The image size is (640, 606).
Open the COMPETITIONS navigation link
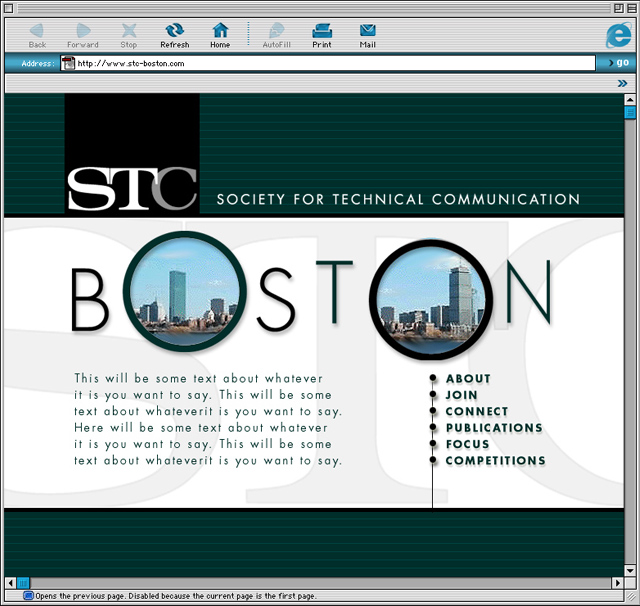pyautogui.click(x=496, y=460)
